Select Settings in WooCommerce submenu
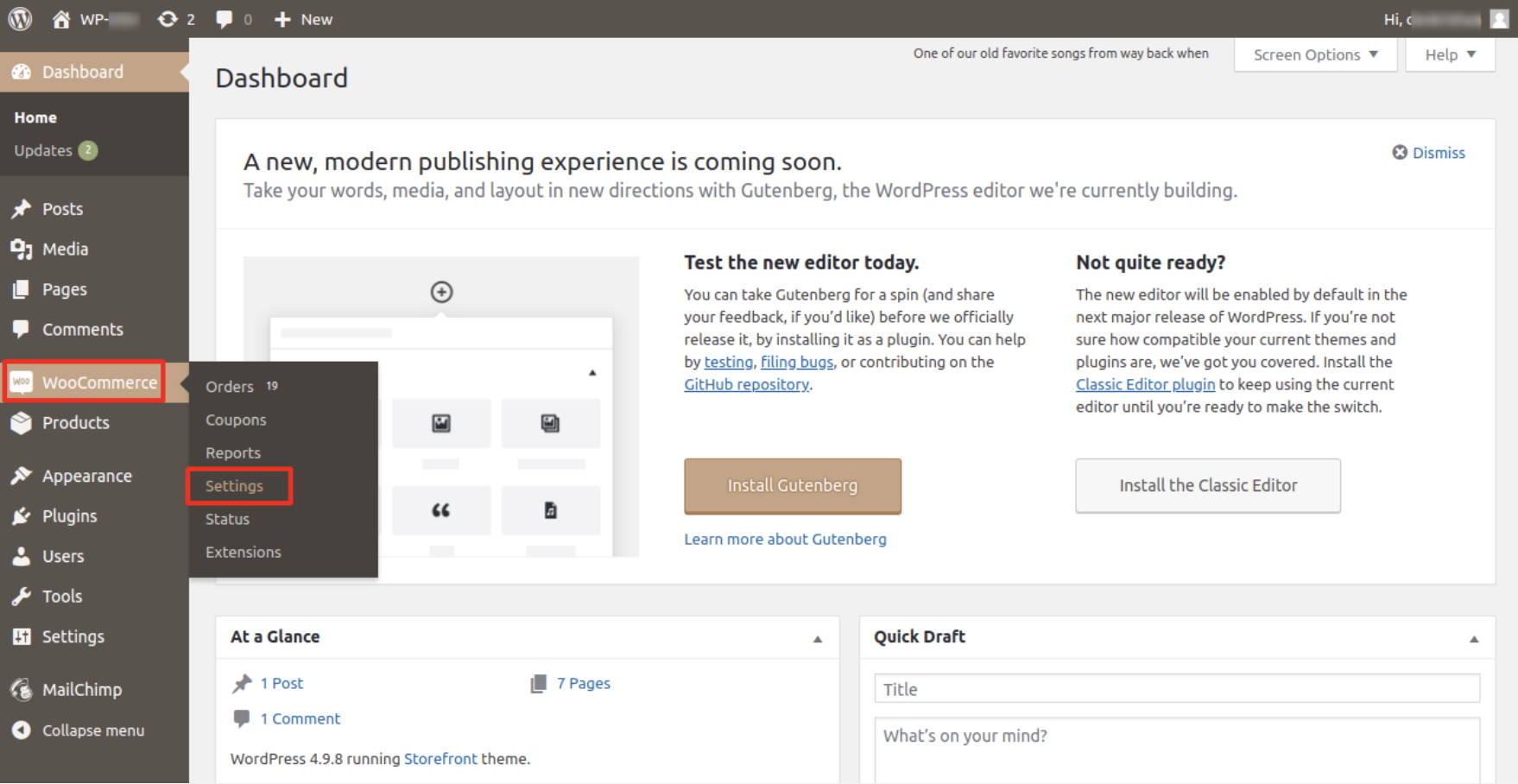 coord(234,486)
